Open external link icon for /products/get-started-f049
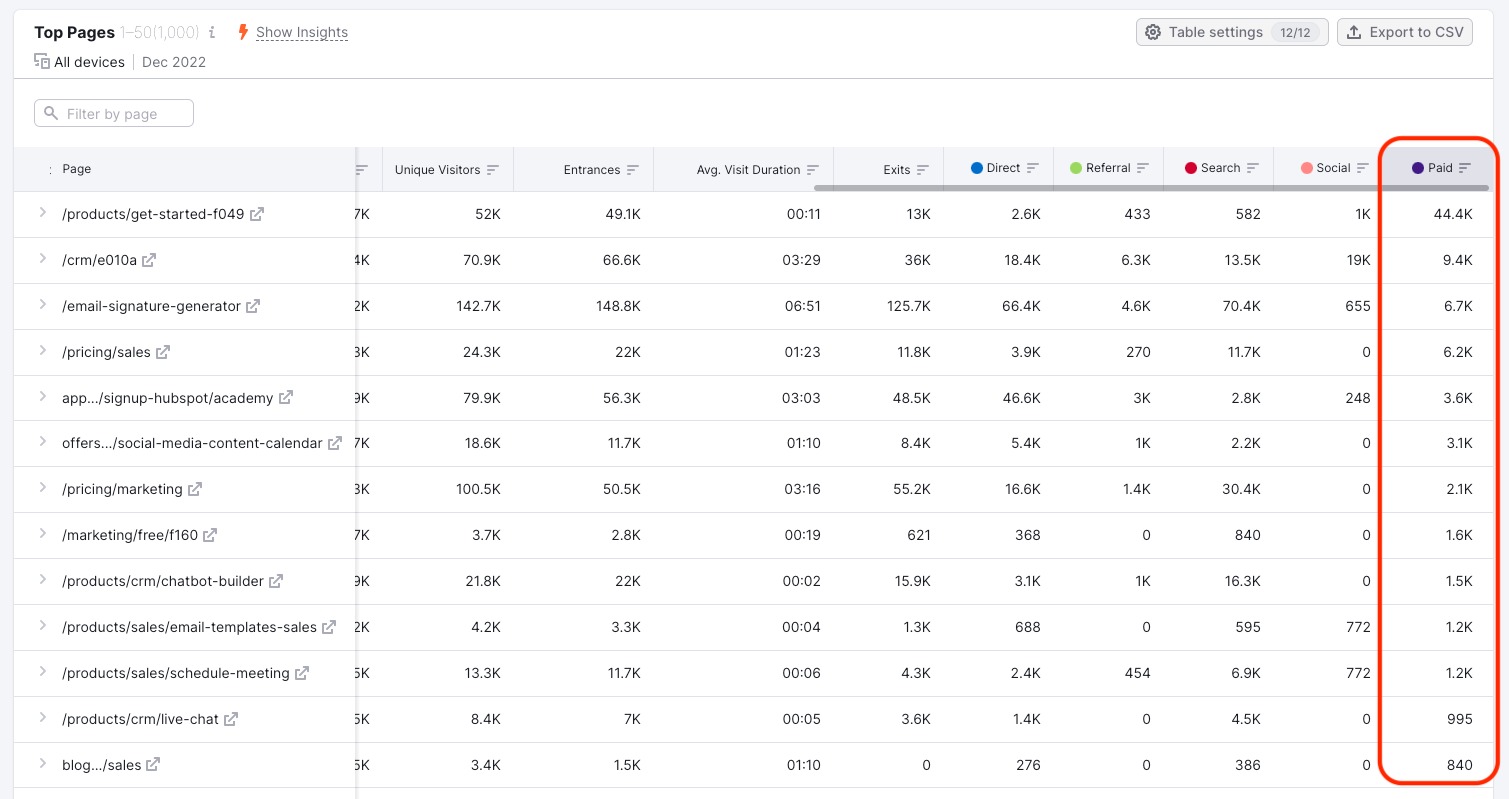 [x=257, y=214]
